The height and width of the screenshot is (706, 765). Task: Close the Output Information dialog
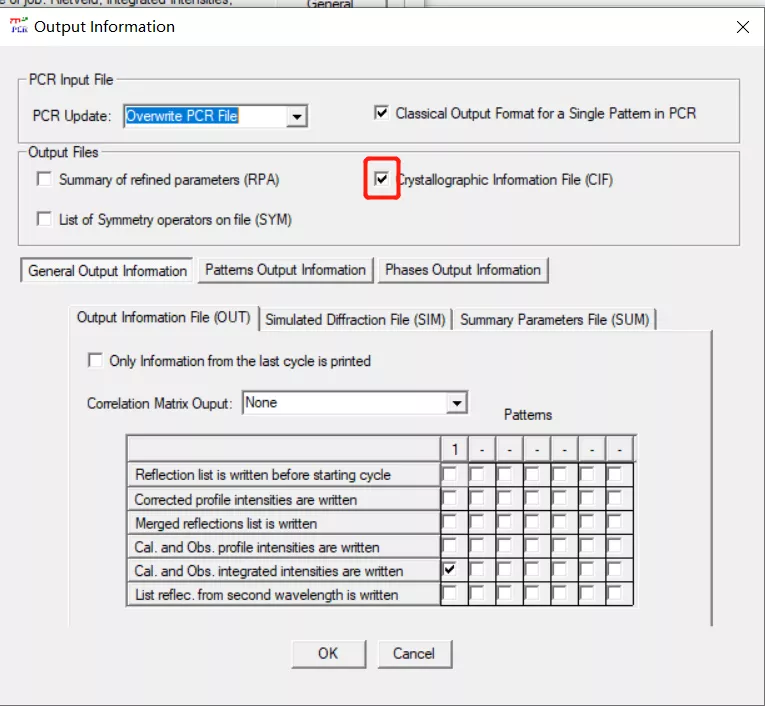pos(742,27)
